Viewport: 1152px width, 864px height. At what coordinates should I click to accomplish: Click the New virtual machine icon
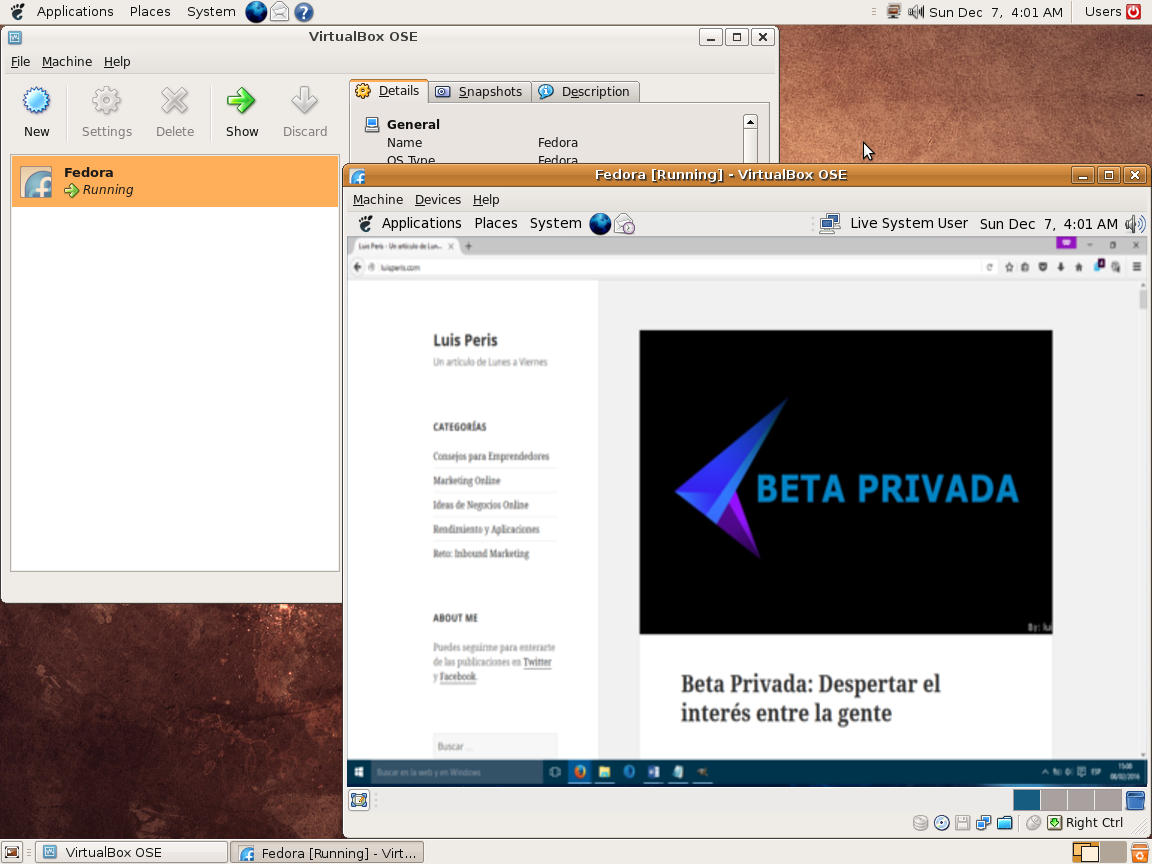[36, 101]
